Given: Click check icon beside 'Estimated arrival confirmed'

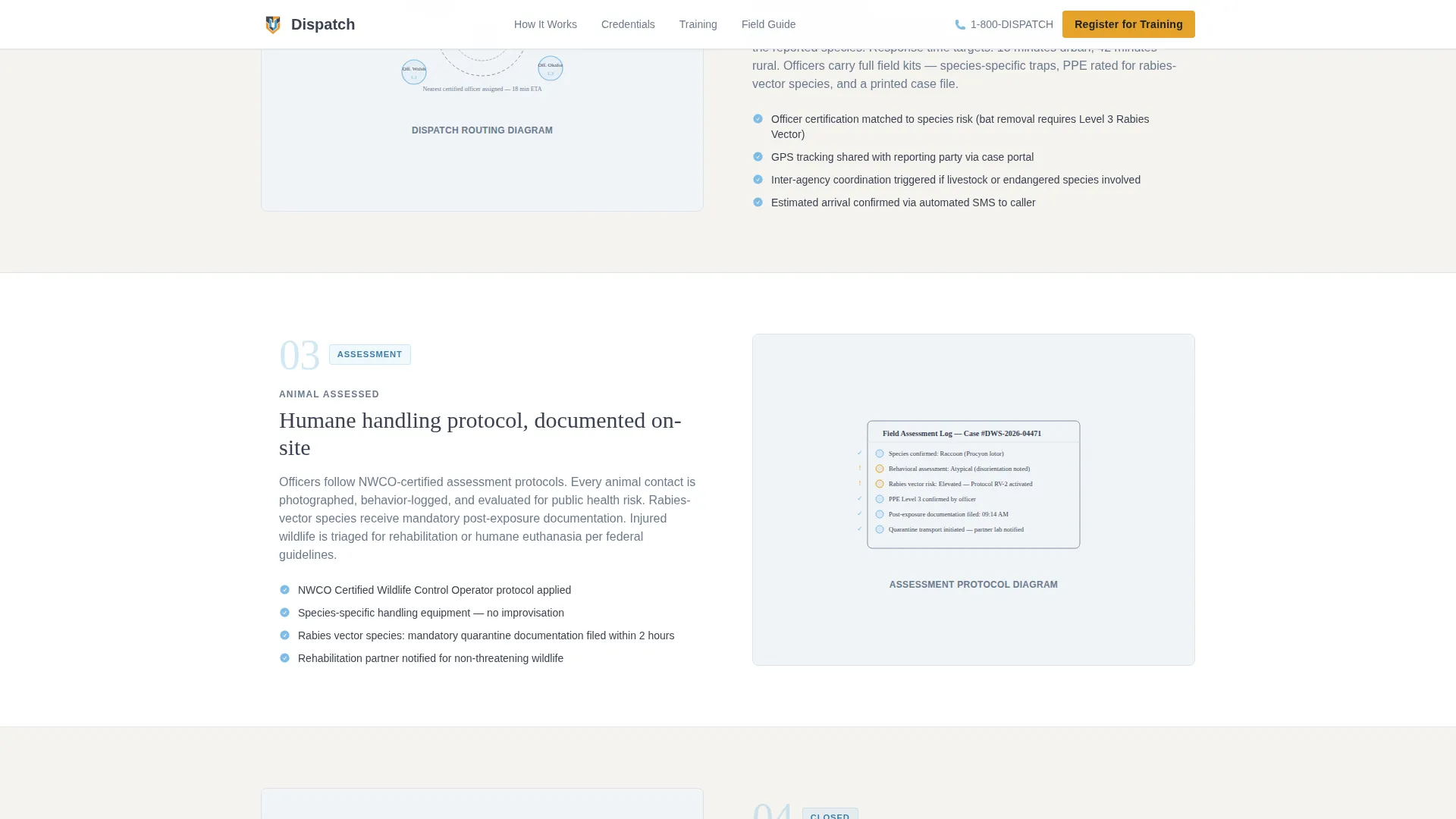Looking at the screenshot, I should tap(758, 202).
